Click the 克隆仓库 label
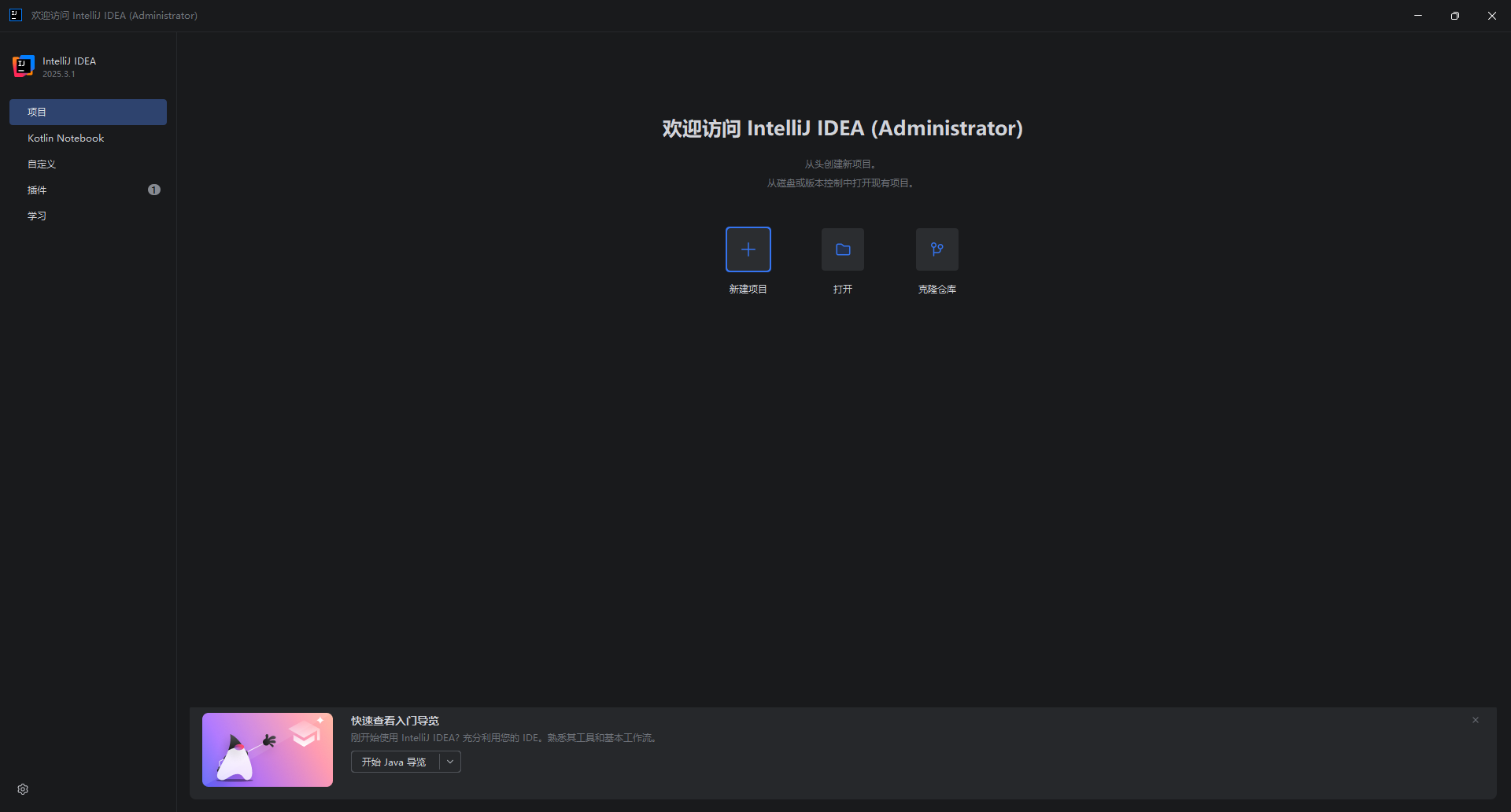This screenshot has height=812, width=1511. pos(937,290)
